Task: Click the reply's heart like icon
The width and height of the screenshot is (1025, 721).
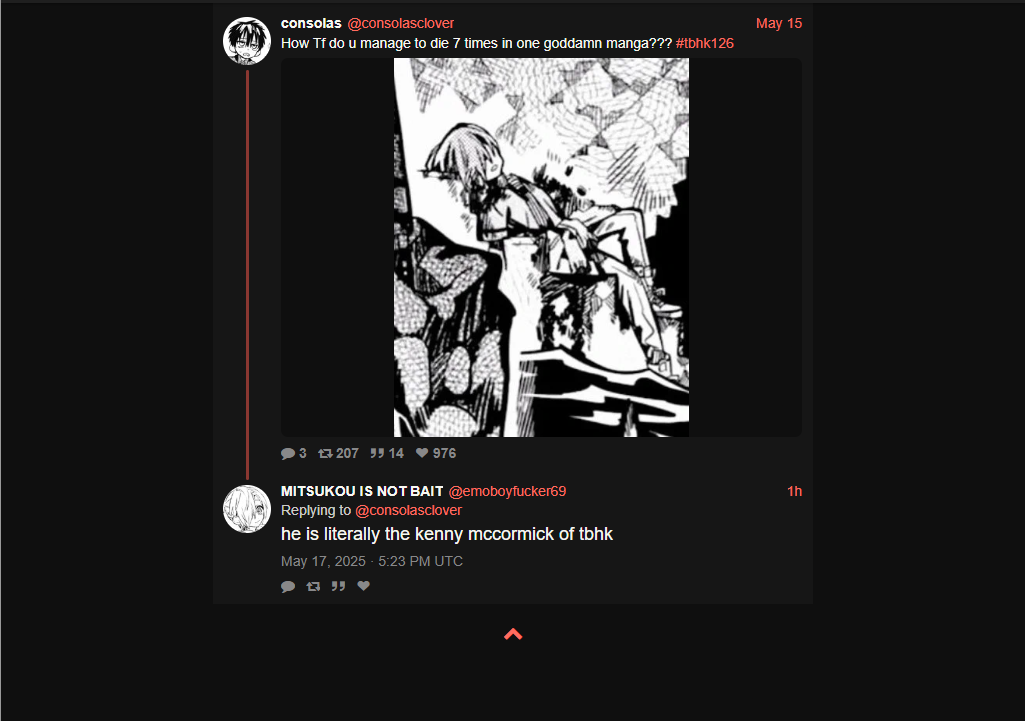Action: [x=363, y=586]
